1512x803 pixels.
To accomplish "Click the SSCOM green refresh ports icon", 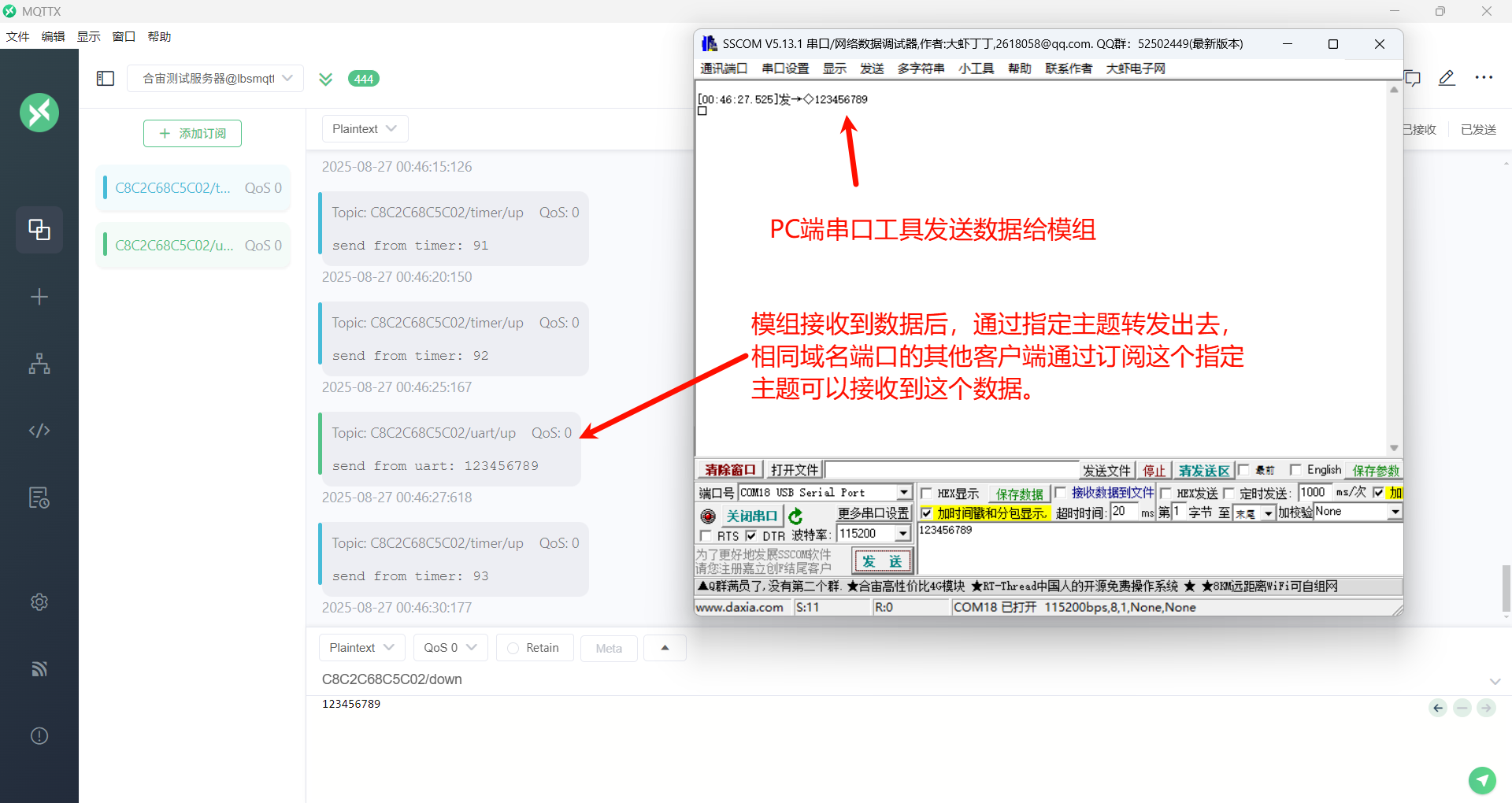I will [x=795, y=516].
